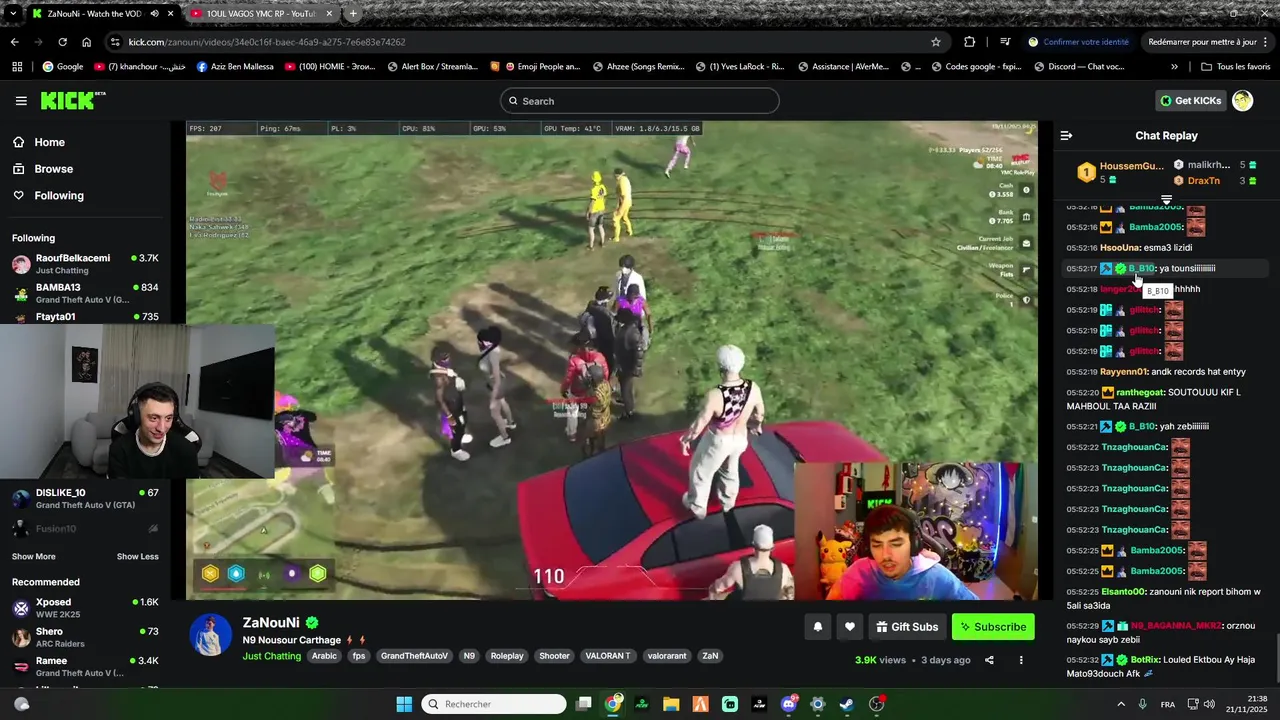Open the Just Chatting category link

click(271, 656)
